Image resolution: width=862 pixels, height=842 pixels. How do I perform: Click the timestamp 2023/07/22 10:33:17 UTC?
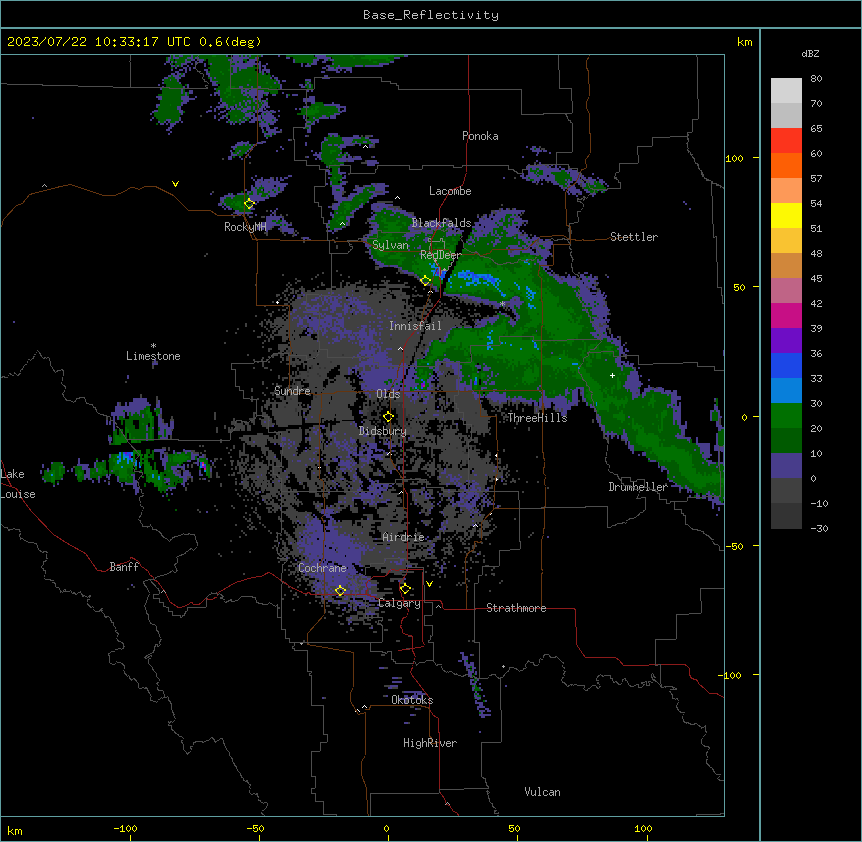98,42
